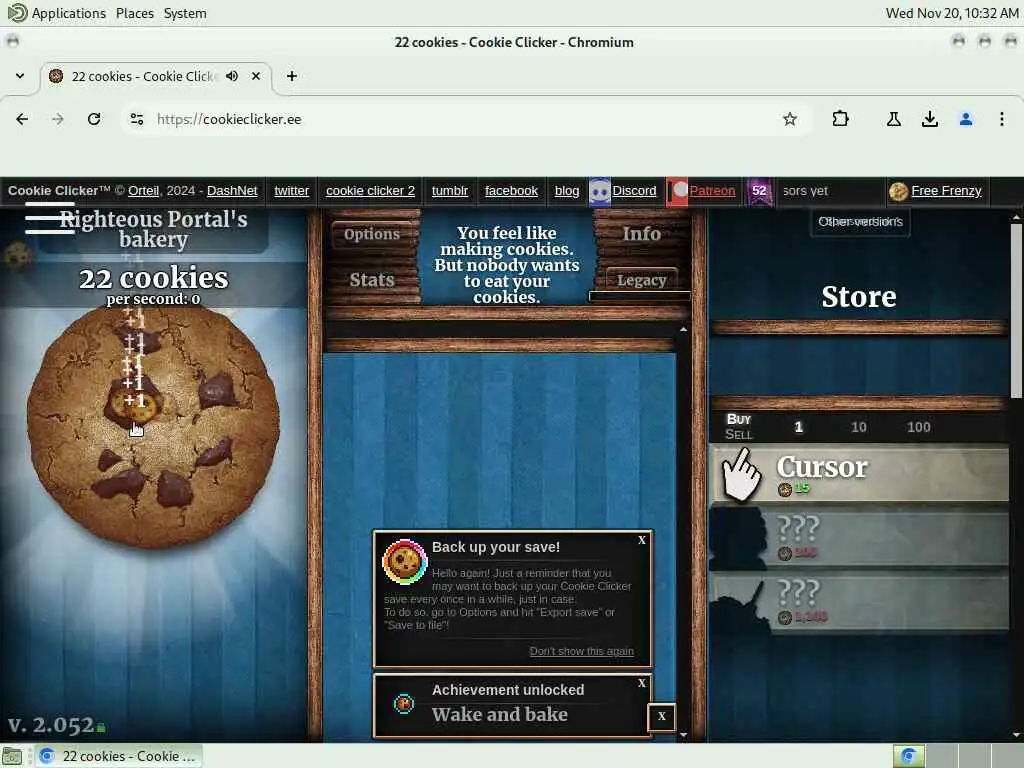Click the Patreon icon in the top bar
This screenshot has width=1024, height=768.
tap(677, 191)
